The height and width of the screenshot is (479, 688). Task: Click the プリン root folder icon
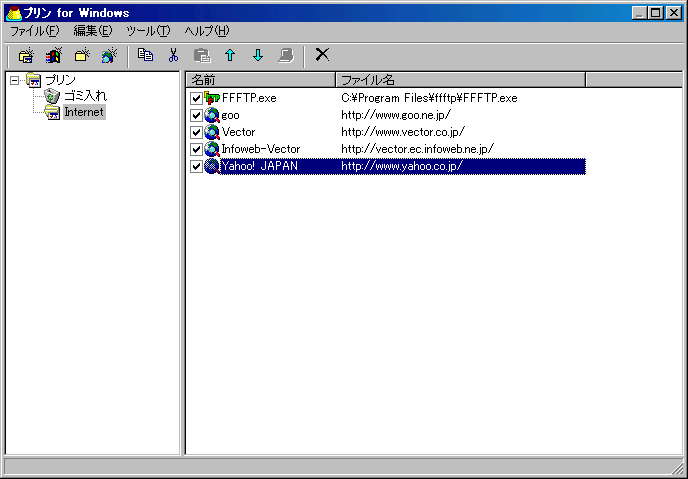coord(34,80)
